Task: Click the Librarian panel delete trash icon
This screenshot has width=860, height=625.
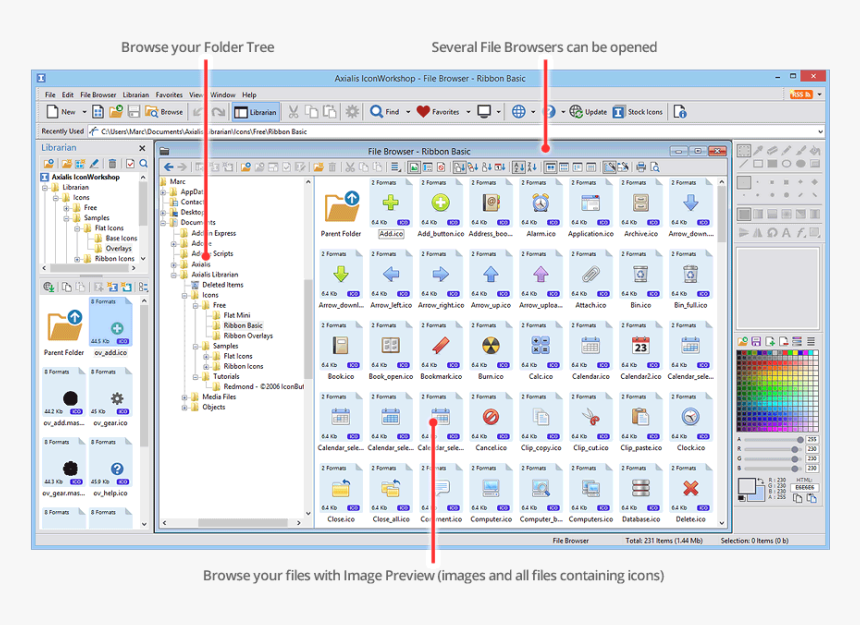Action: coord(112,163)
